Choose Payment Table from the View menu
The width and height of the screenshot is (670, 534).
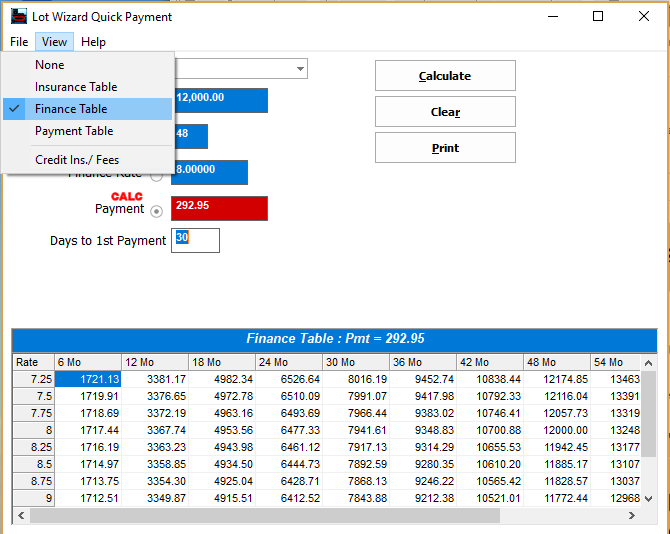coord(88,131)
